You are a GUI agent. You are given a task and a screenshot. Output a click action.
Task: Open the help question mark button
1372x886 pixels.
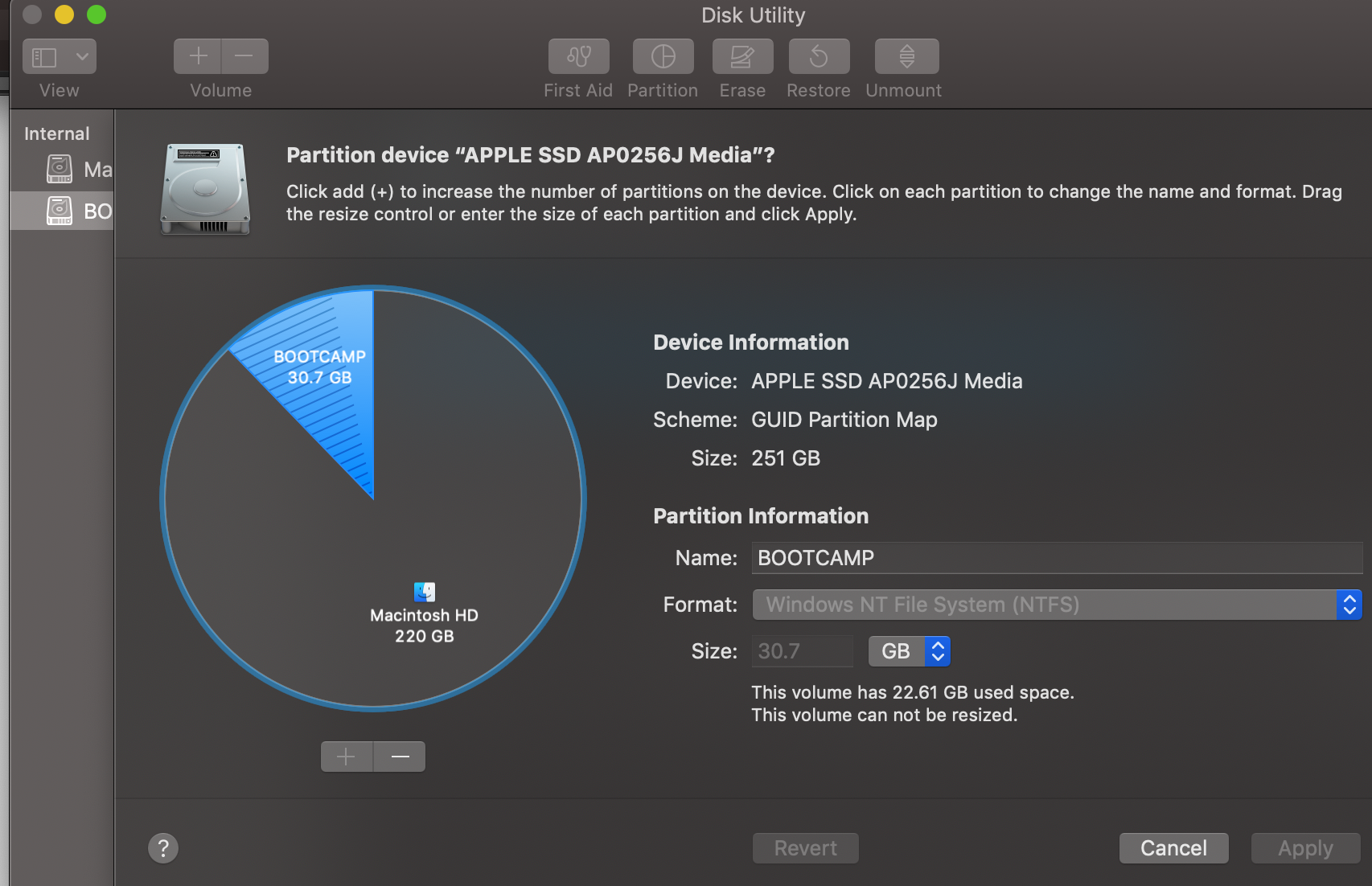tap(163, 847)
